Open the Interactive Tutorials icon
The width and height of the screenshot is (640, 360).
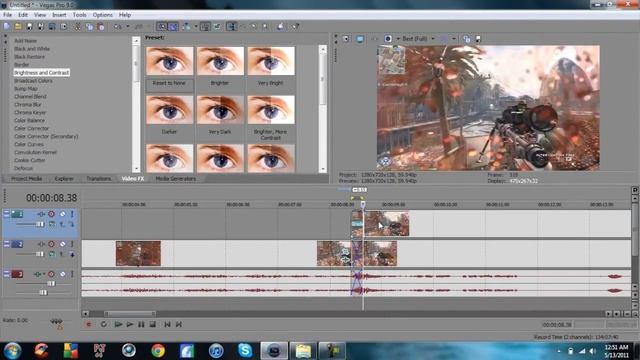point(280,27)
